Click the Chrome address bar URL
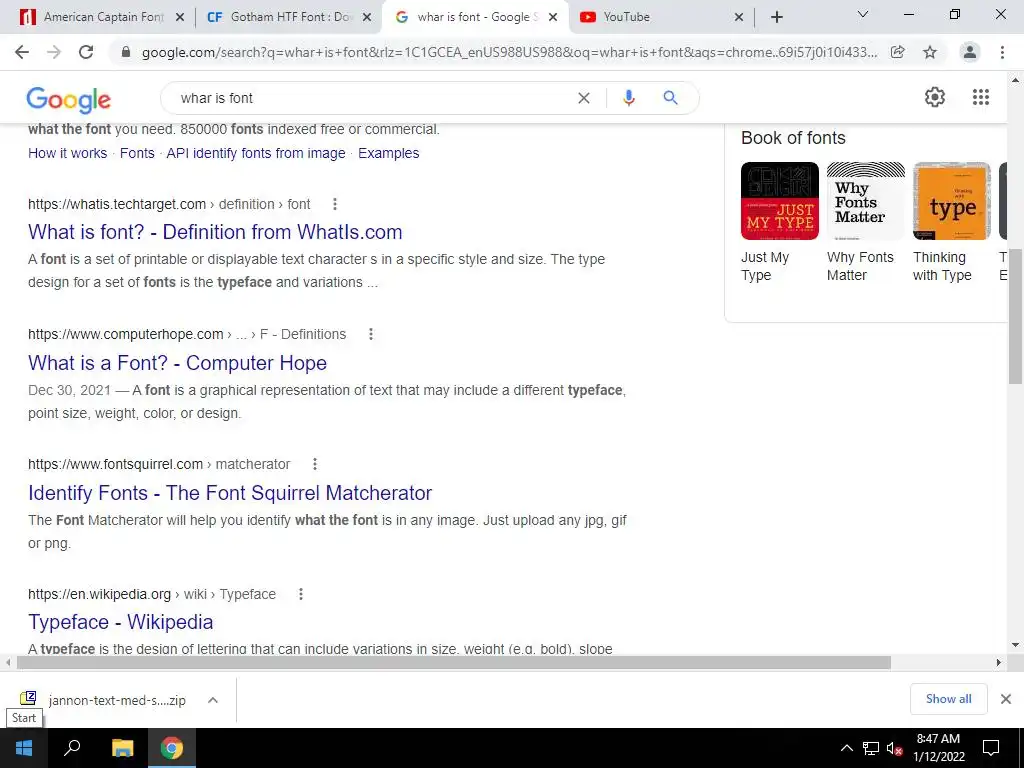 (509, 52)
